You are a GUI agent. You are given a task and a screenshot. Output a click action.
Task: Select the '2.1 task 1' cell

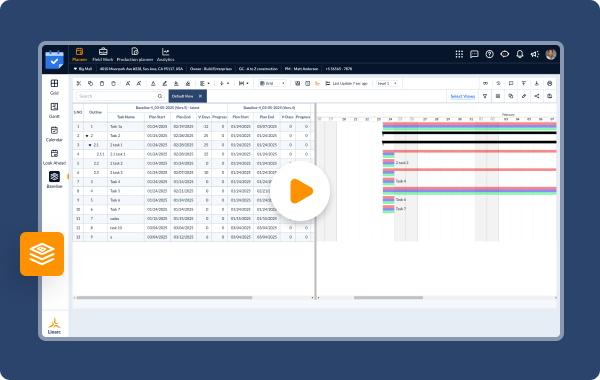[x=126, y=154]
